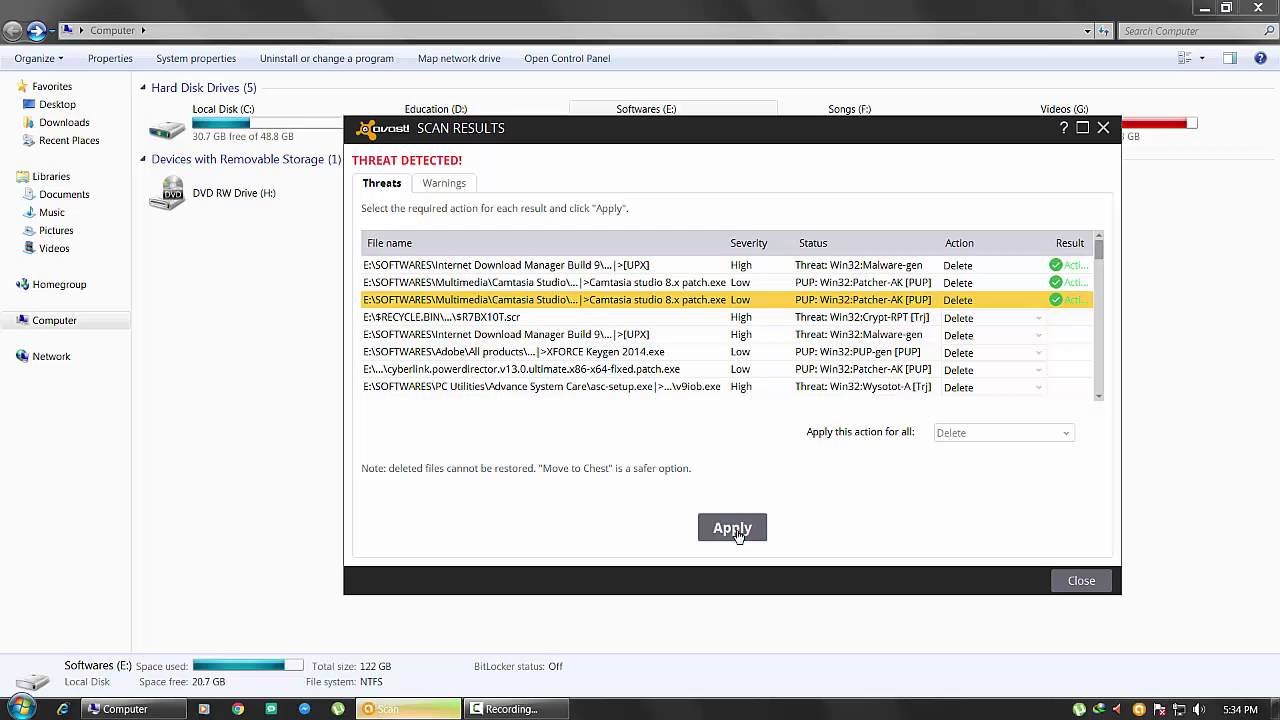This screenshot has height=720, width=1280.
Task: Open Desktop in Favorites sidebar
Action: point(57,104)
